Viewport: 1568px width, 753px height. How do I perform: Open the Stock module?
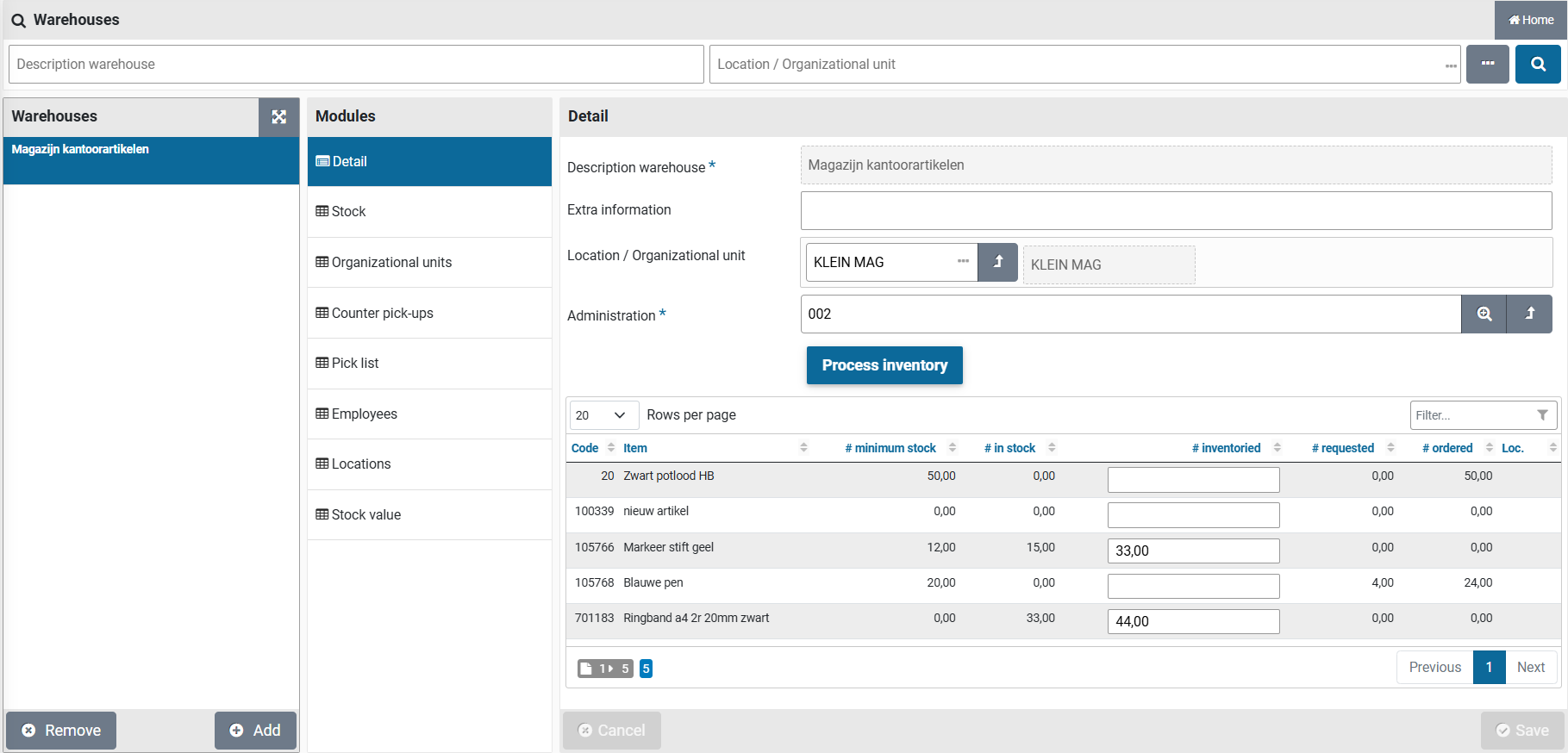click(x=348, y=212)
